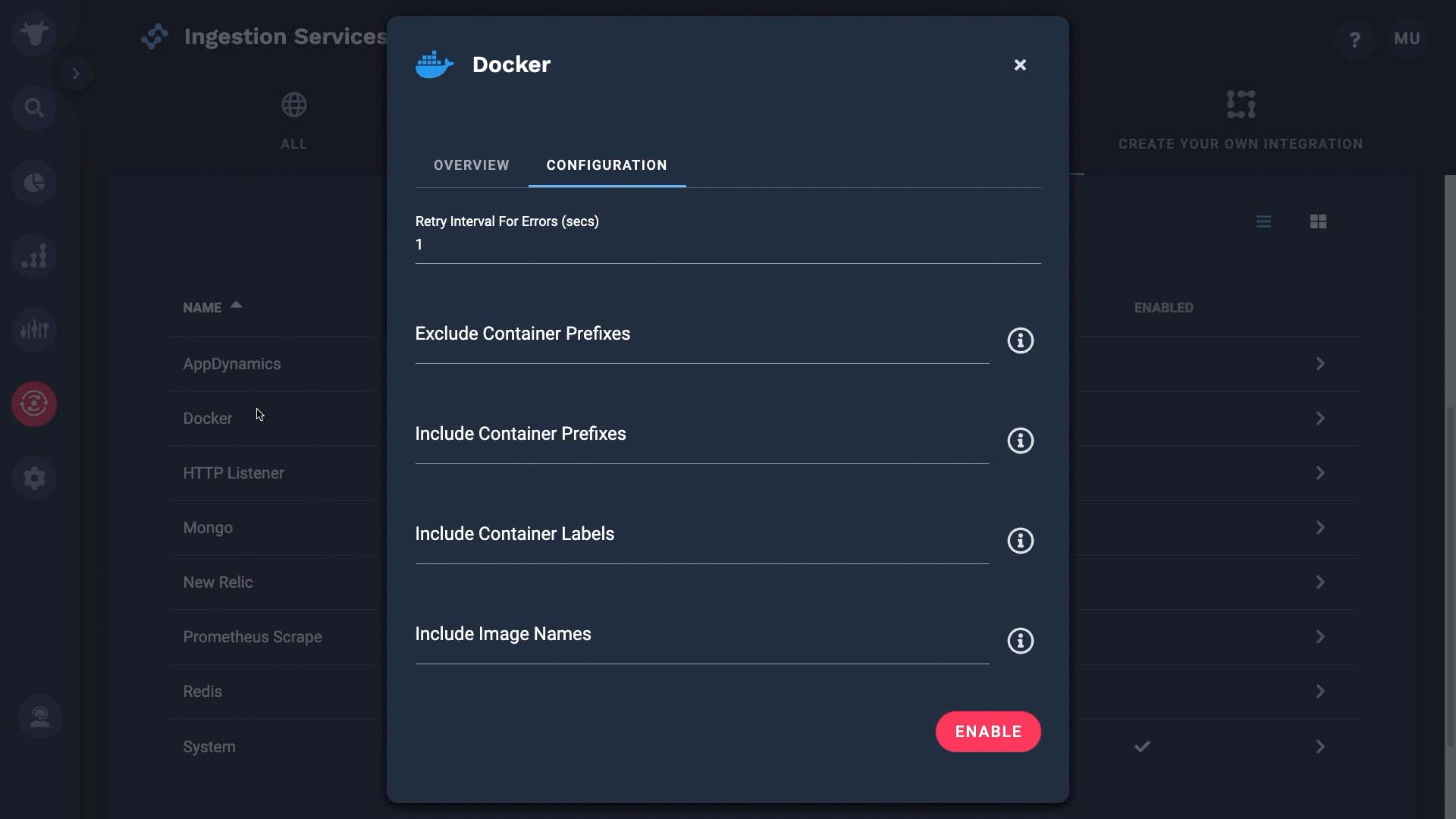Expand Mongo row chevron
The image size is (1456, 819).
1320,528
